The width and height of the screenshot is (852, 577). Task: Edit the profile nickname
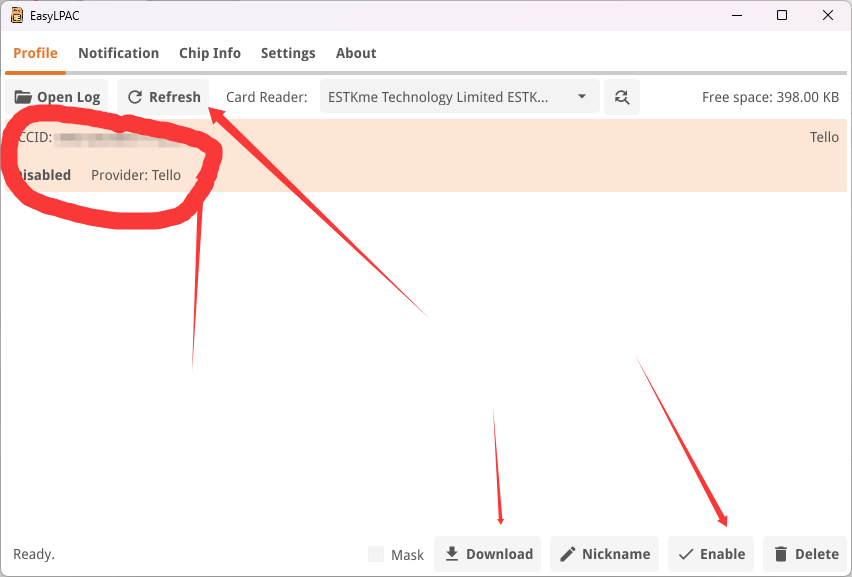(x=604, y=554)
